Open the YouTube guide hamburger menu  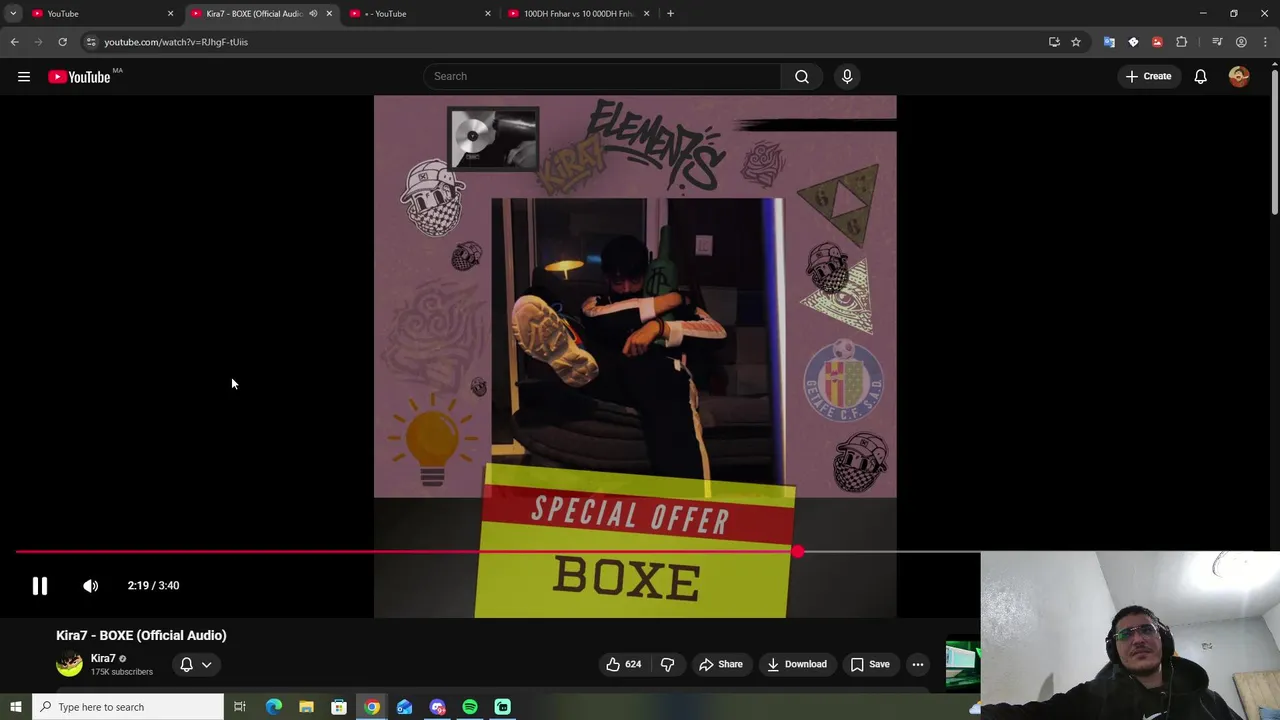24,77
